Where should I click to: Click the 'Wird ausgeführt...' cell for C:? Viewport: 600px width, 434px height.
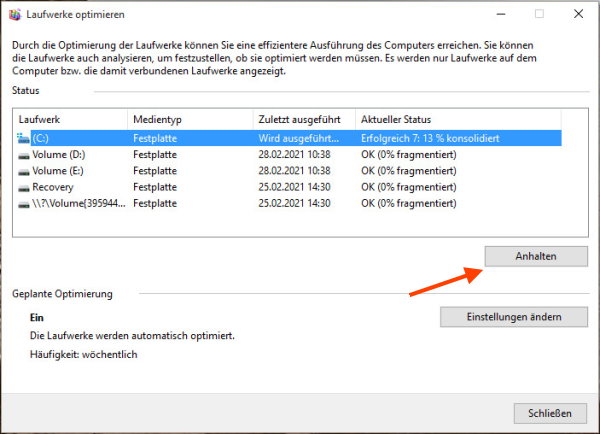298,139
